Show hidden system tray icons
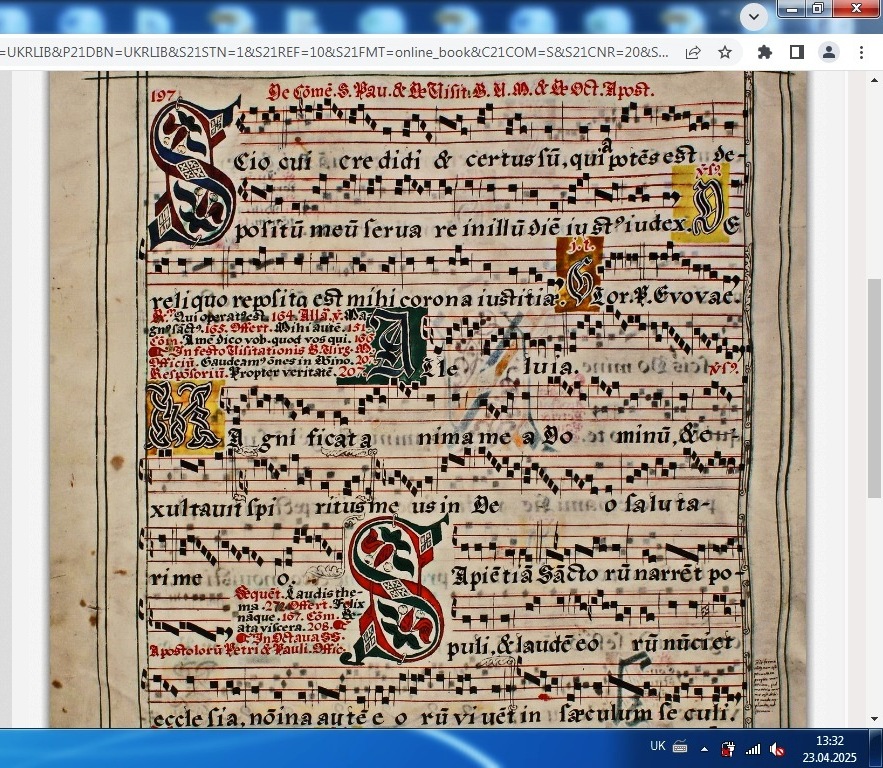Screen dimensions: 883x768 click(704, 747)
